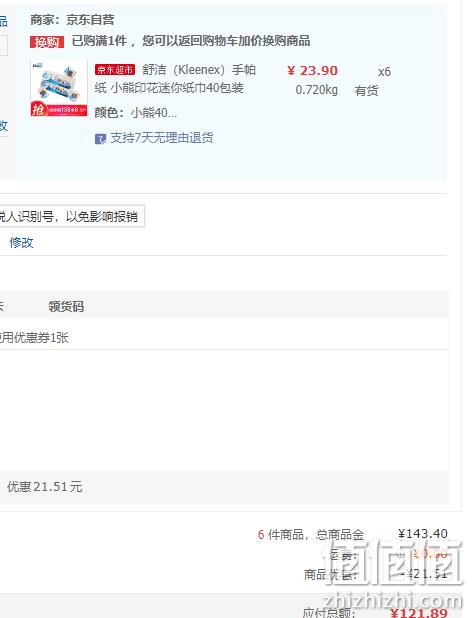Click the red 换购 badge
Screen dimensions: 472x618
point(46,41)
